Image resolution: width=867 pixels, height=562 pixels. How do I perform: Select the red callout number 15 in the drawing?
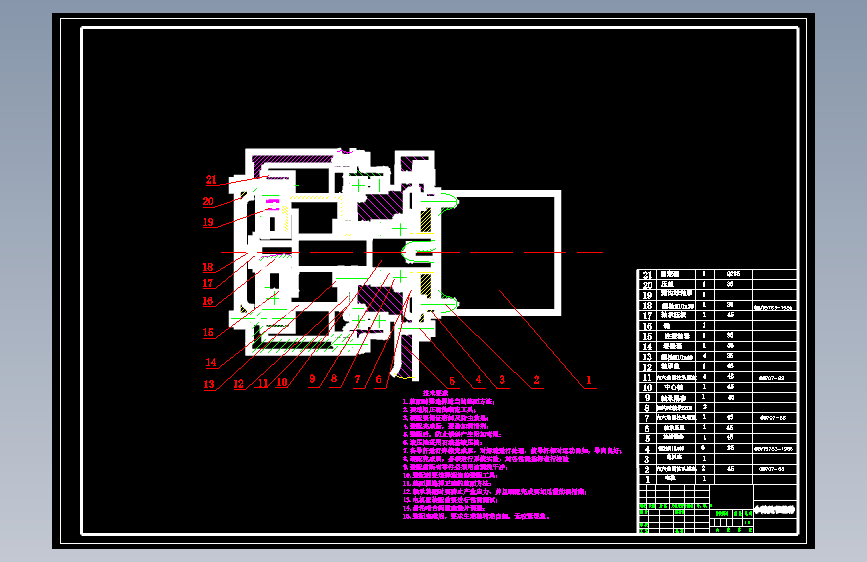click(x=208, y=332)
